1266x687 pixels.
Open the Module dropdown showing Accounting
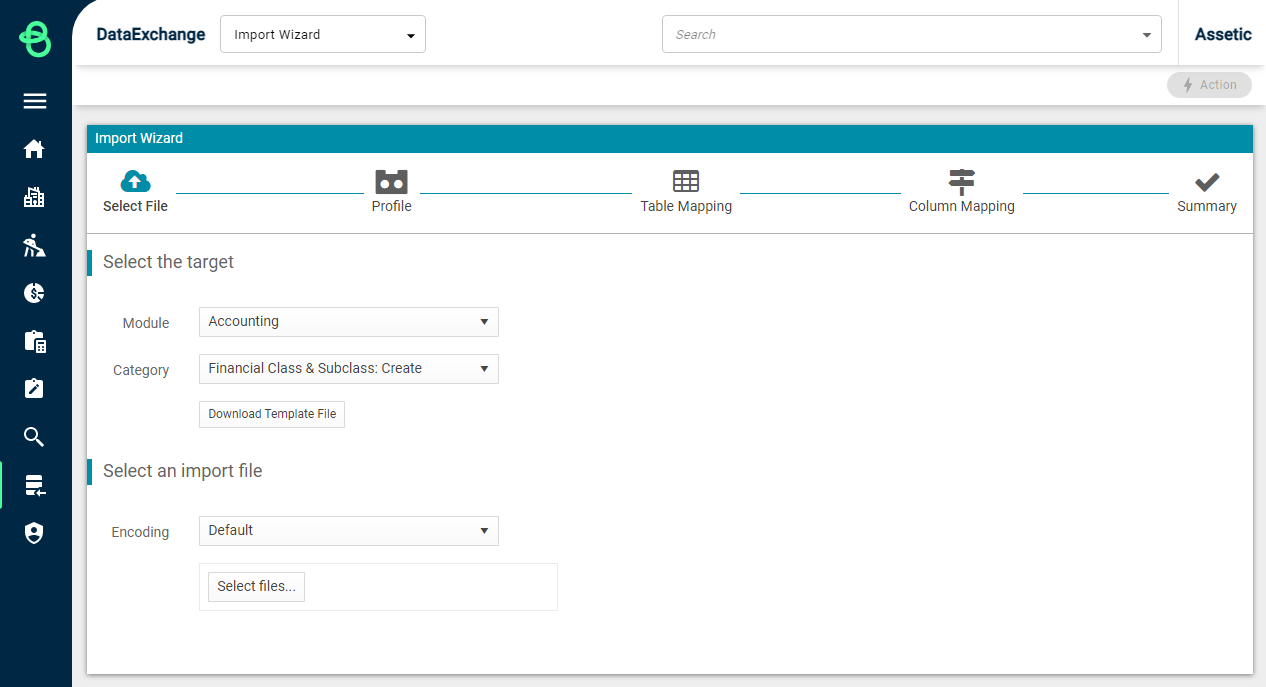(x=349, y=322)
